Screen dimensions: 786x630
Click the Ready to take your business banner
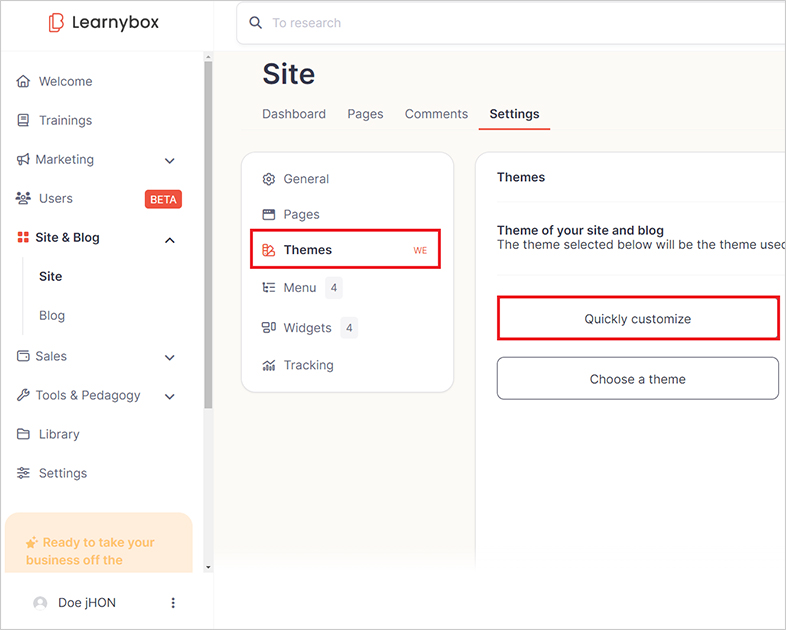point(99,543)
